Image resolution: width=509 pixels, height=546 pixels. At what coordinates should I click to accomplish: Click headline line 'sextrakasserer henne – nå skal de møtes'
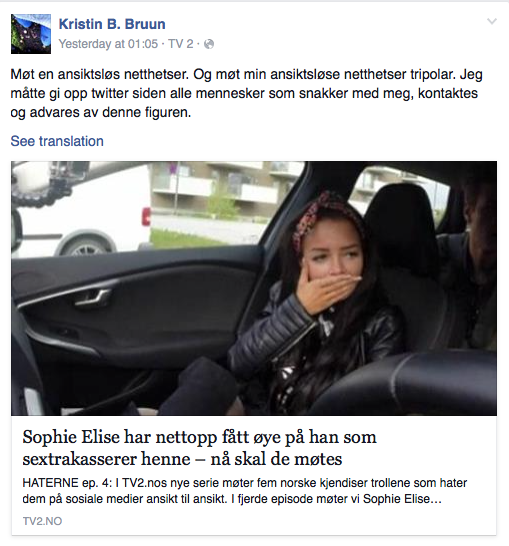(182, 459)
